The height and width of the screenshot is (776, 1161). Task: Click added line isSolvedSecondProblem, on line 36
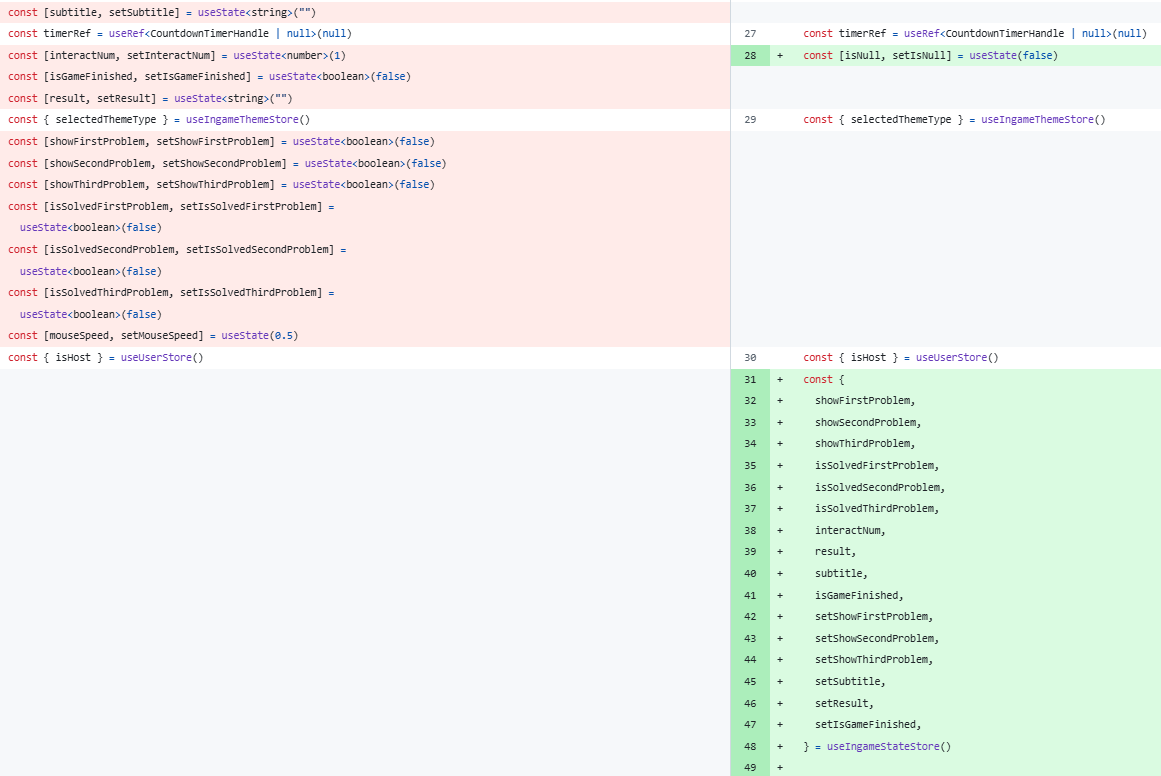click(x=880, y=488)
